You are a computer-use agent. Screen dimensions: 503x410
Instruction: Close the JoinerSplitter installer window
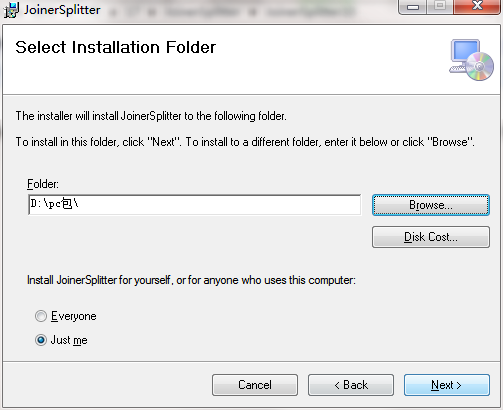tap(477, 6)
